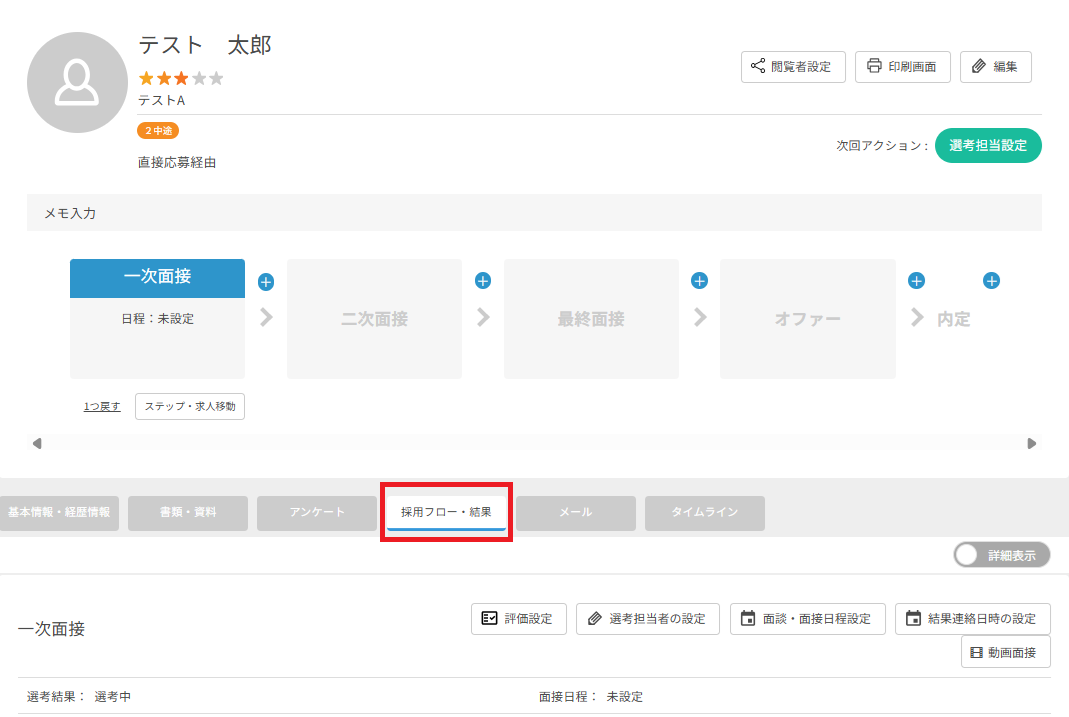Click plus icon between 最終面接 and オファー
The height and width of the screenshot is (717, 1069).
[x=700, y=281]
